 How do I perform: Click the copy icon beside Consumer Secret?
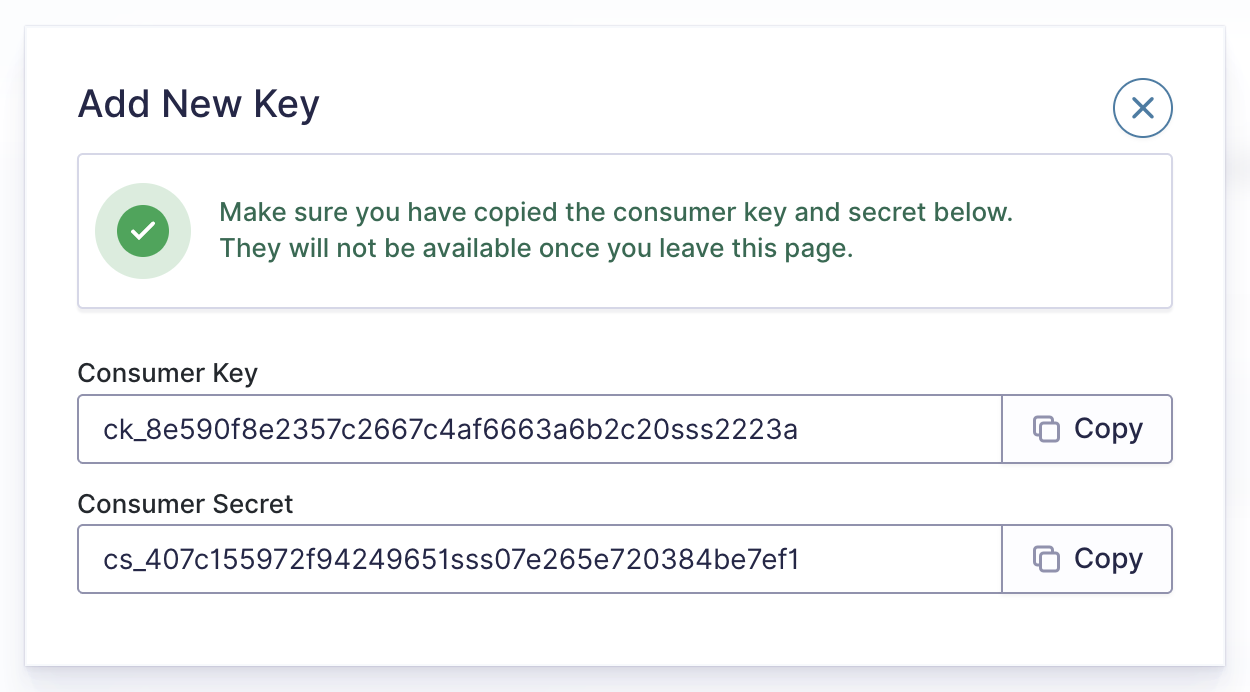[x=1046, y=559]
